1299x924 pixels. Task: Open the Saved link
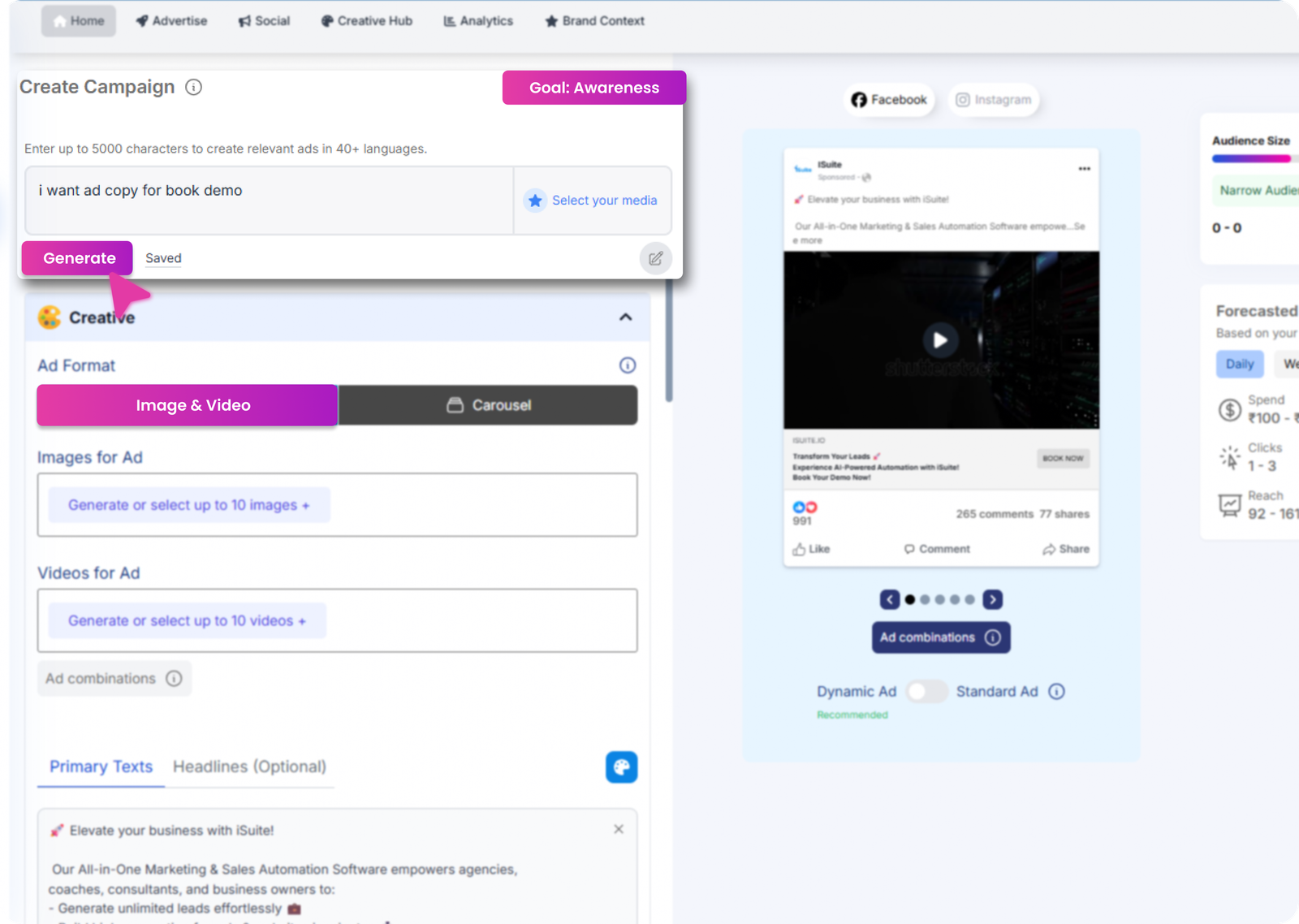tap(162, 257)
